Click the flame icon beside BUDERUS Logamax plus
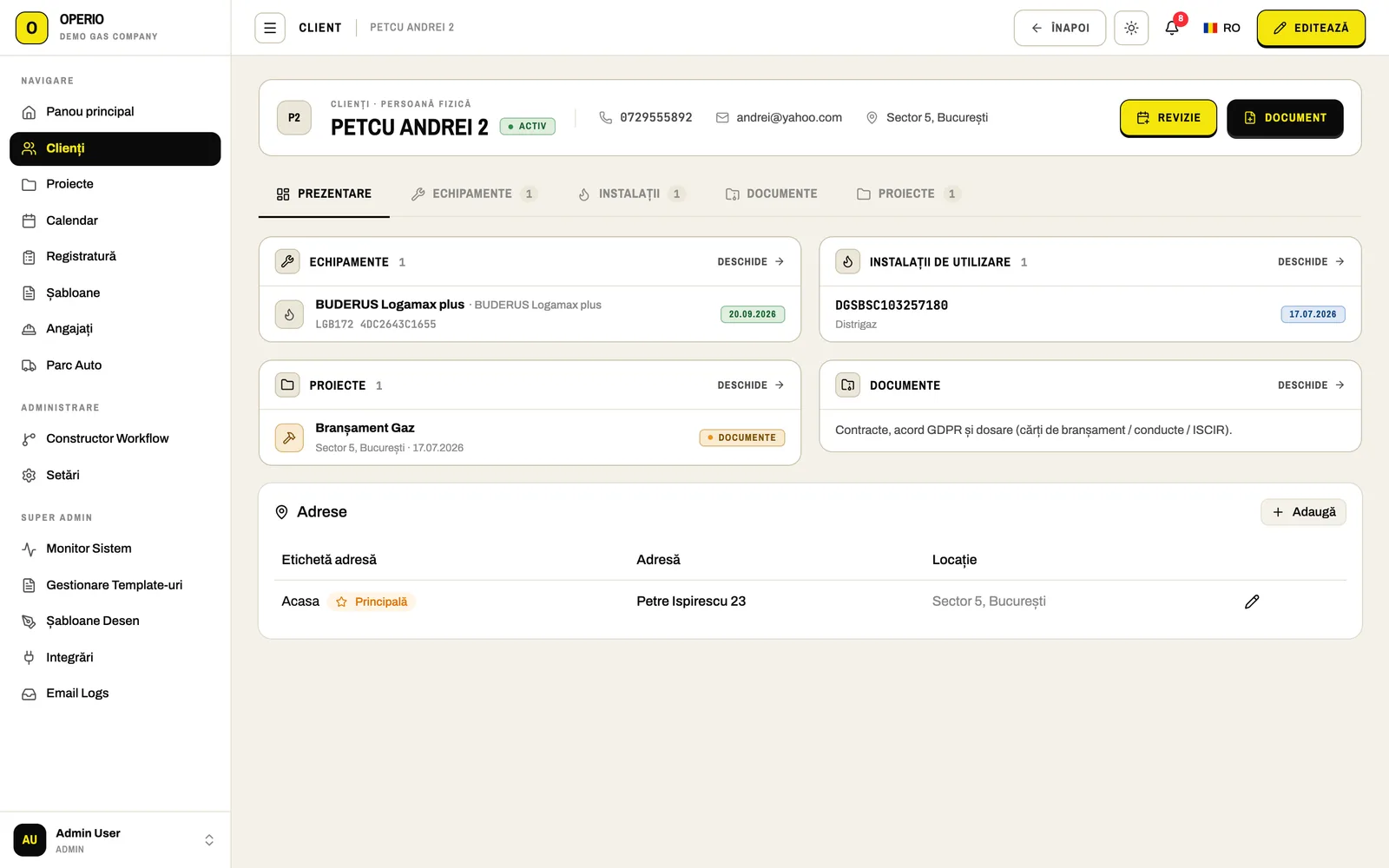 (289, 314)
